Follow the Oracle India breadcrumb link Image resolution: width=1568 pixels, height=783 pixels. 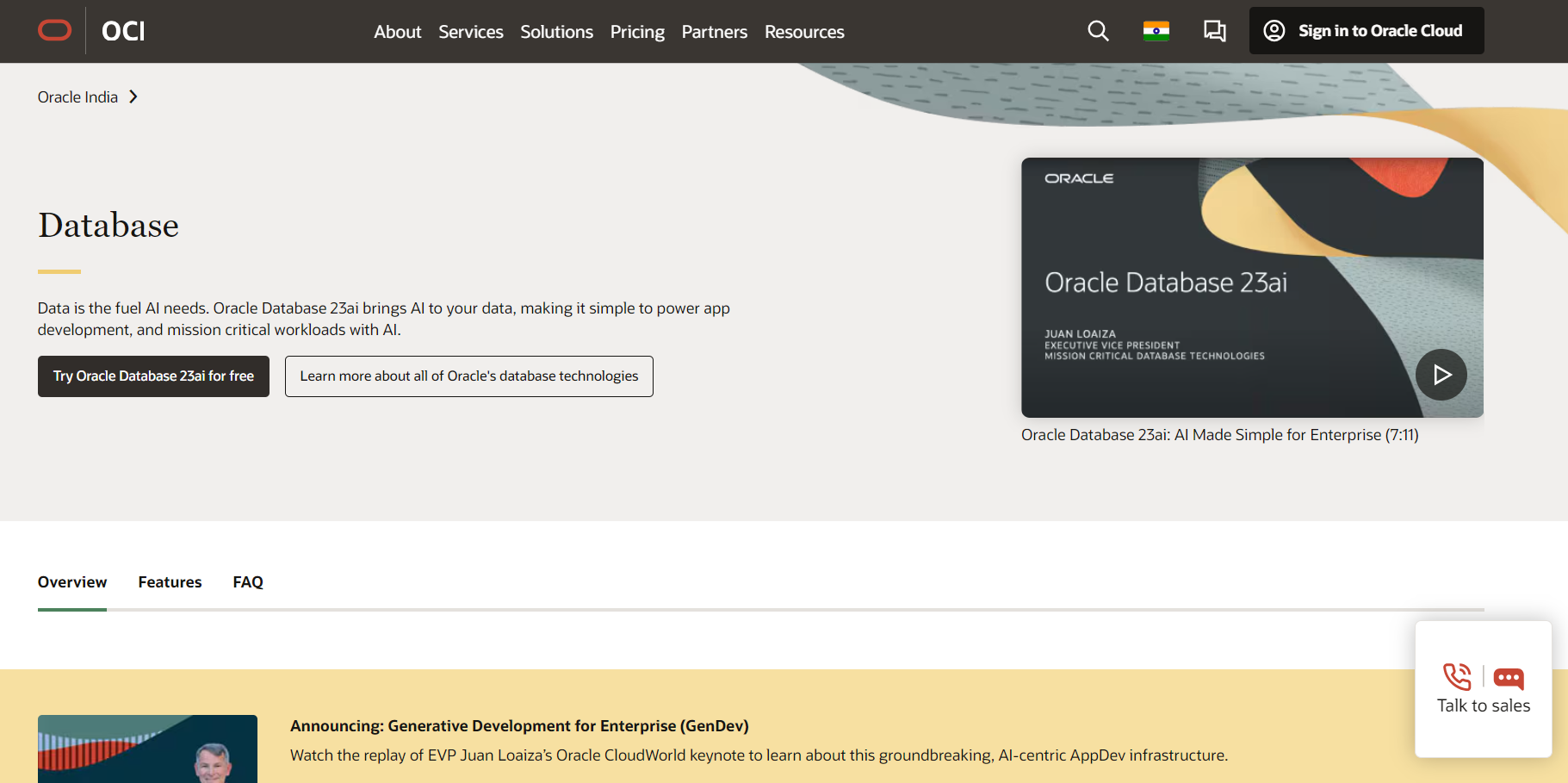[77, 97]
